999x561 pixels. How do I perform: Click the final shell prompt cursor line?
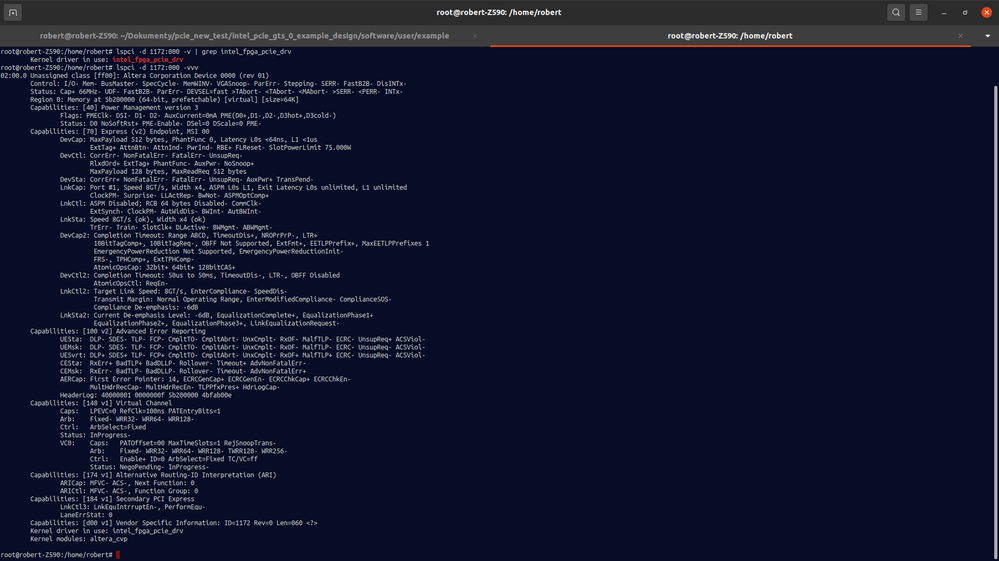(60, 555)
